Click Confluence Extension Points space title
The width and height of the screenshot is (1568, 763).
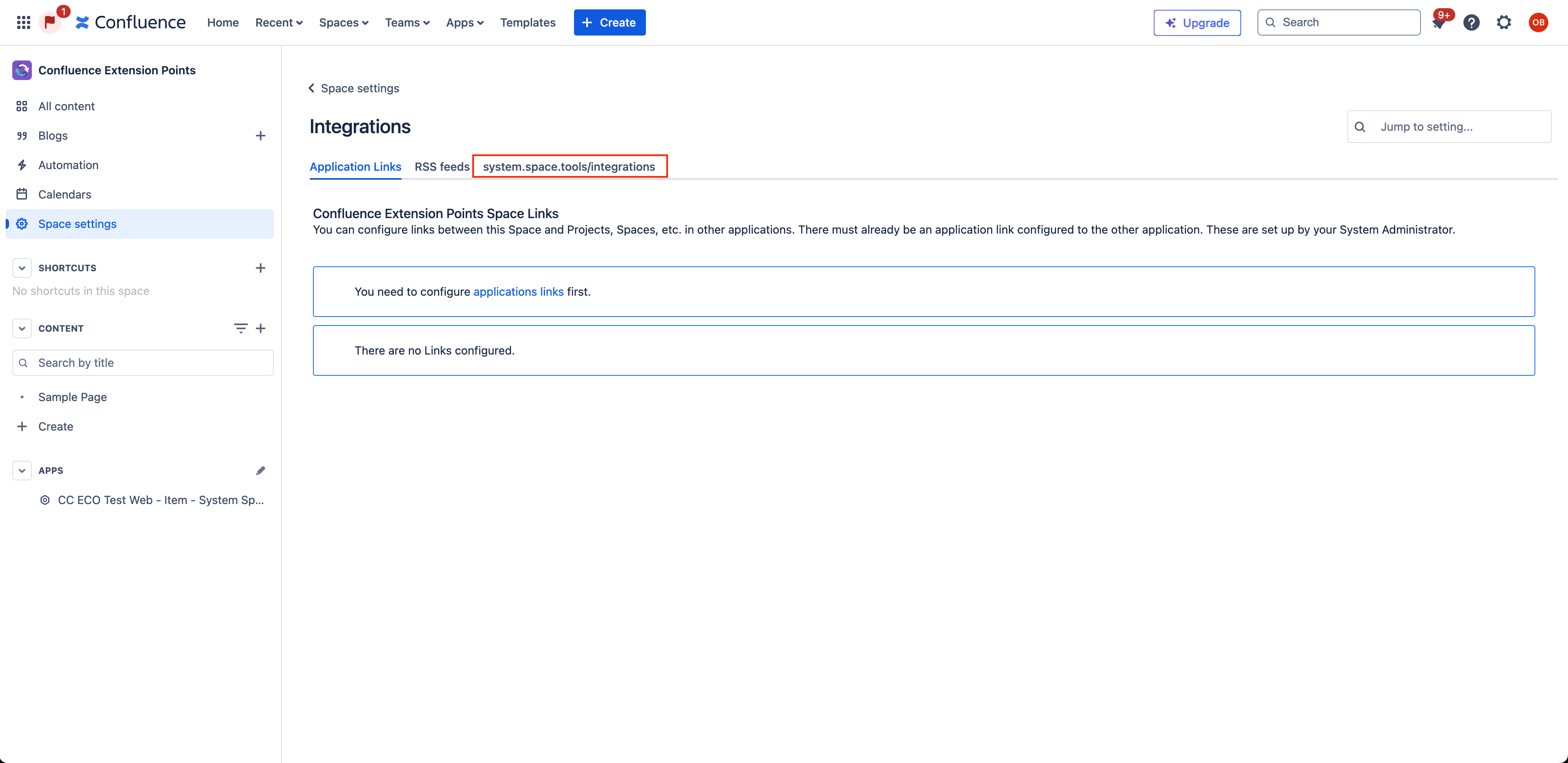coord(117,70)
